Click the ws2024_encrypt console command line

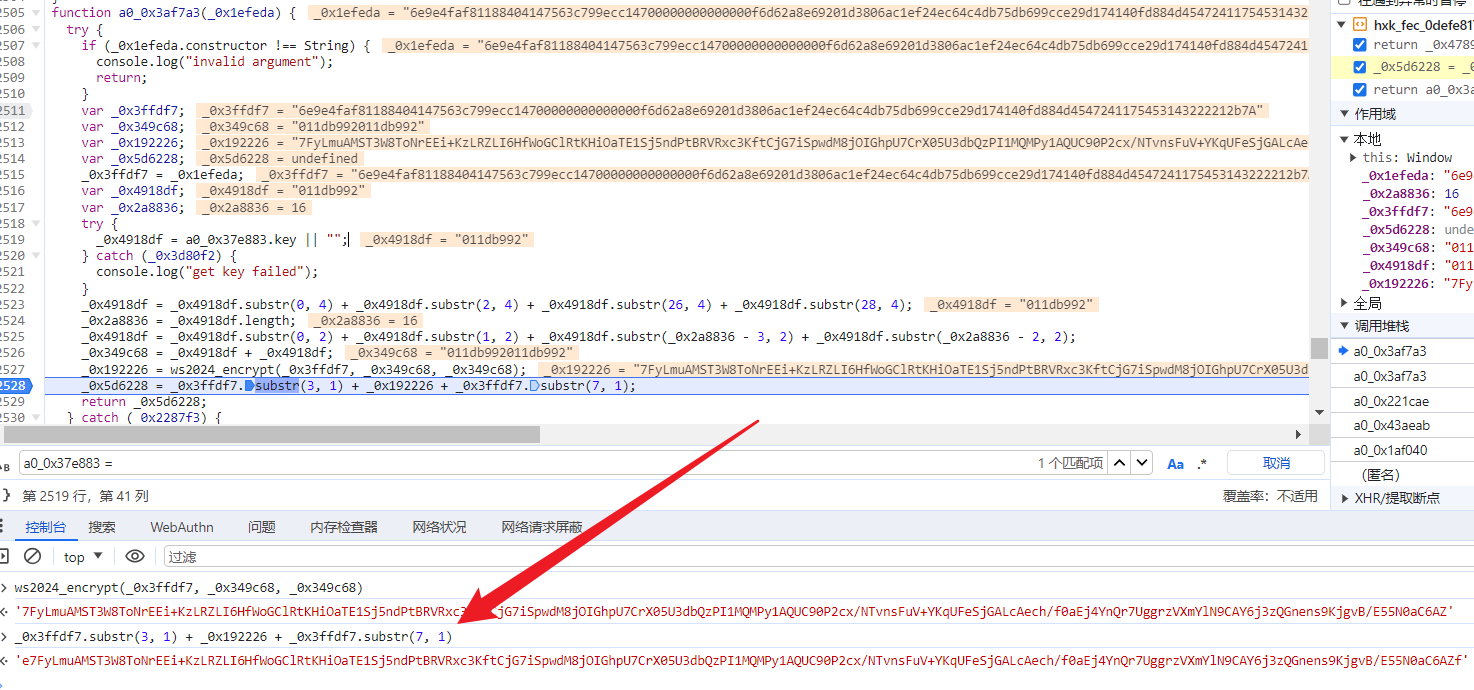point(188,588)
